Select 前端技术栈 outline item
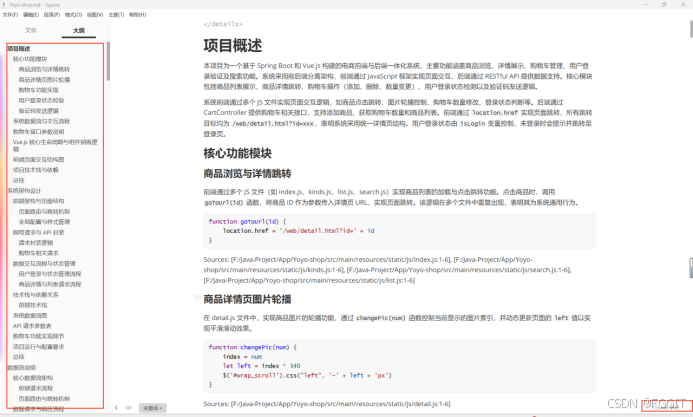Image resolution: width=693 pixels, height=417 pixels. (x=33, y=305)
